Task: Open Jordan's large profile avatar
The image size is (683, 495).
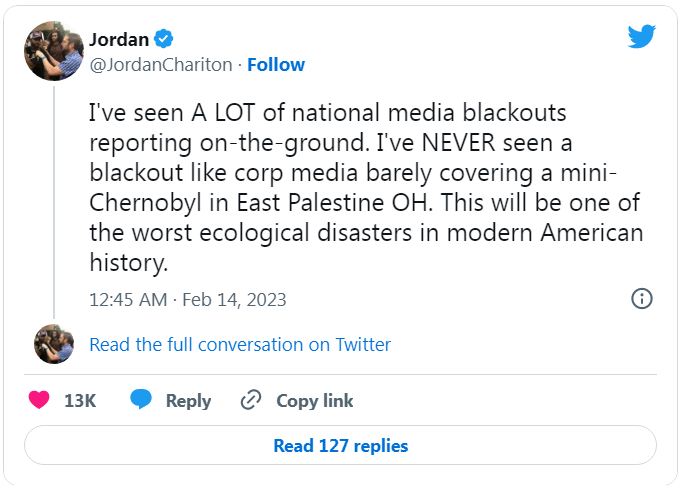Action: click(54, 52)
